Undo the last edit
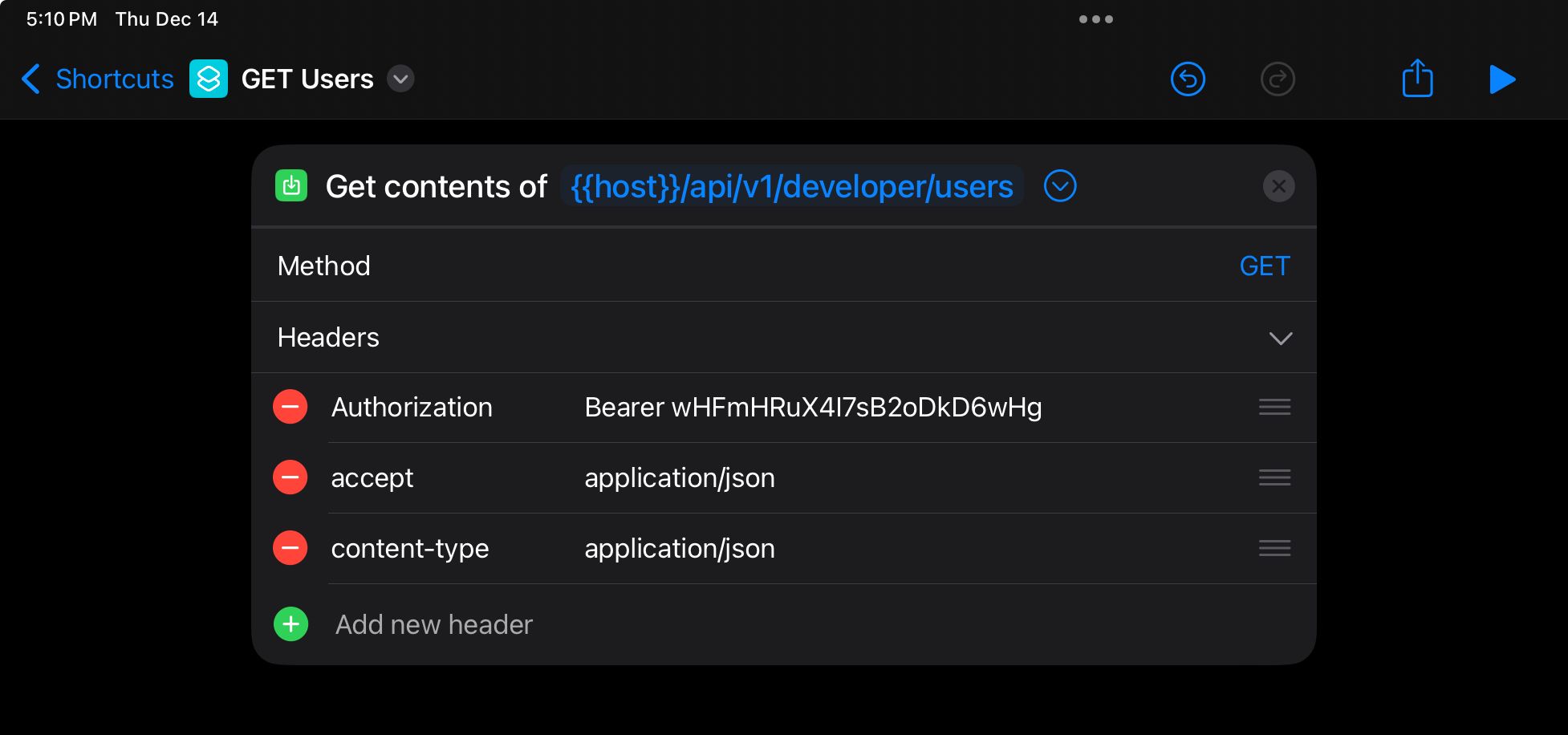This screenshot has width=1568, height=735. pos(1188,79)
